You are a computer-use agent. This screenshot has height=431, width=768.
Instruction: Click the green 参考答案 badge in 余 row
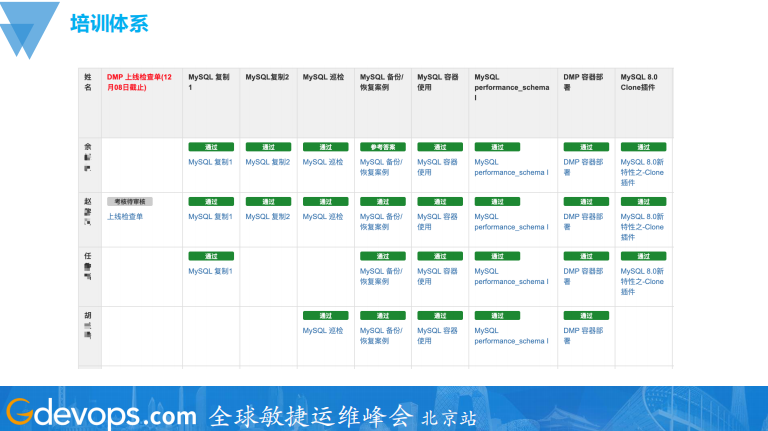pos(383,147)
